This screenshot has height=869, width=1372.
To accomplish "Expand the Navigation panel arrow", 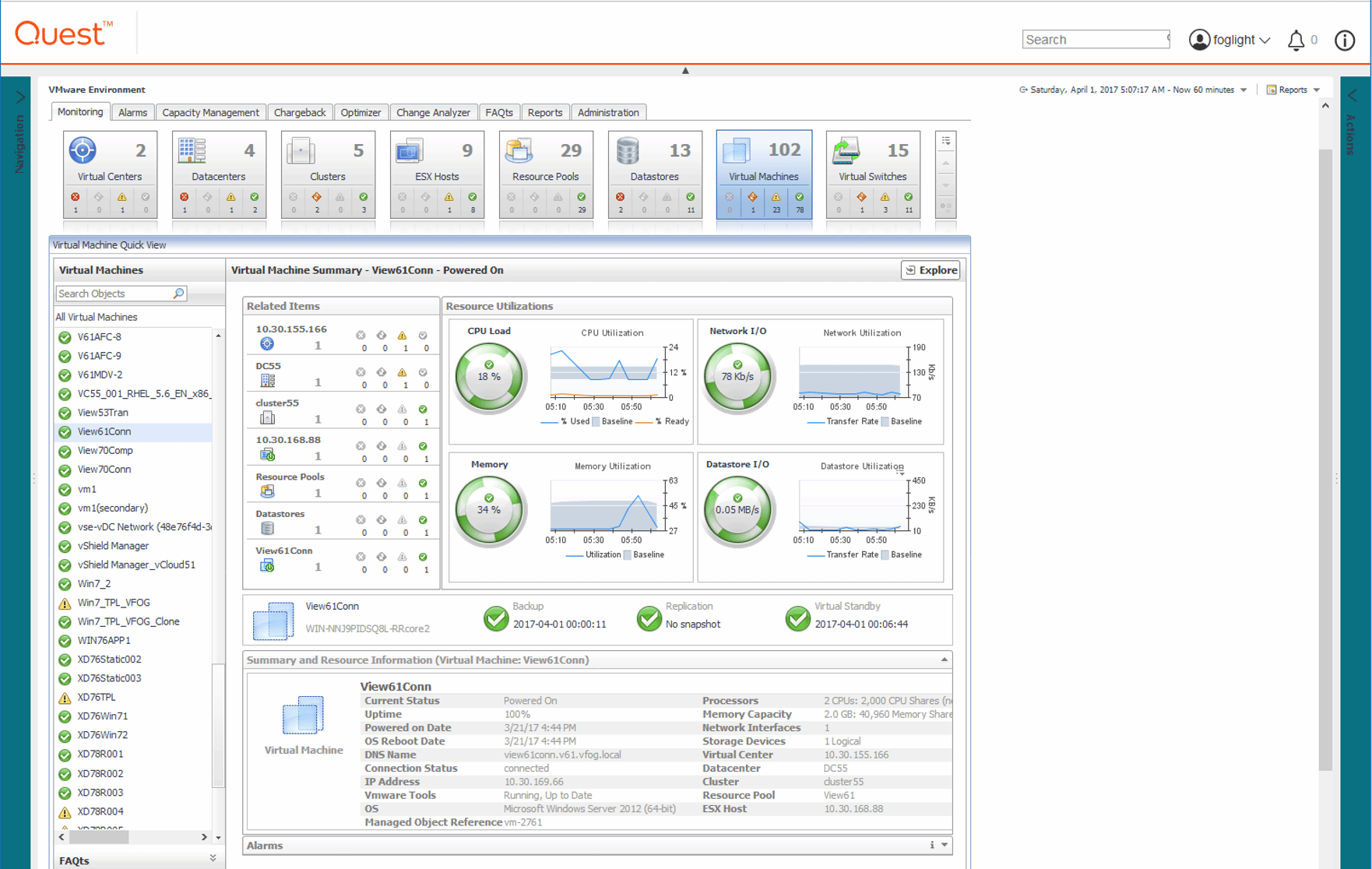I will tap(20, 97).
